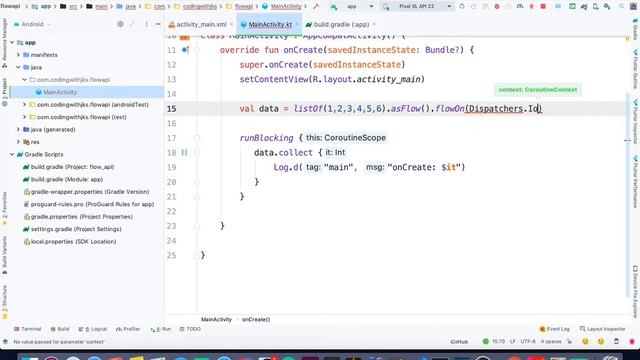The height and width of the screenshot is (360, 640).
Task: Open the Flutter Performance side panel
Action: pos(636,181)
